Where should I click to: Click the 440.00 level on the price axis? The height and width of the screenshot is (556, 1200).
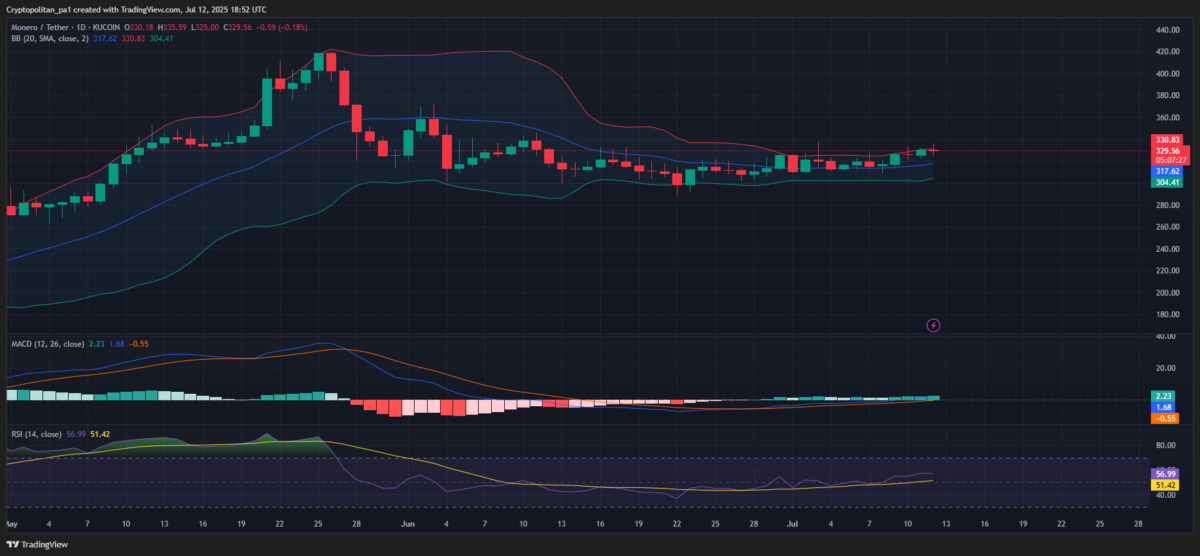click(x=1168, y=30)
